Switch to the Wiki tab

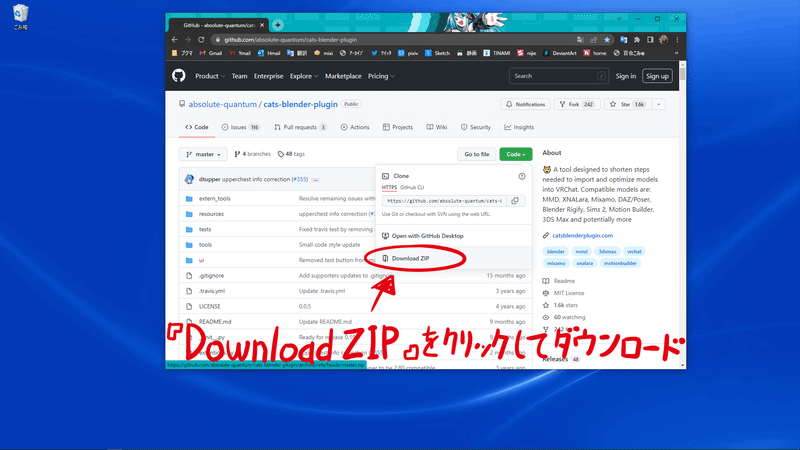(x=437, y=127)
